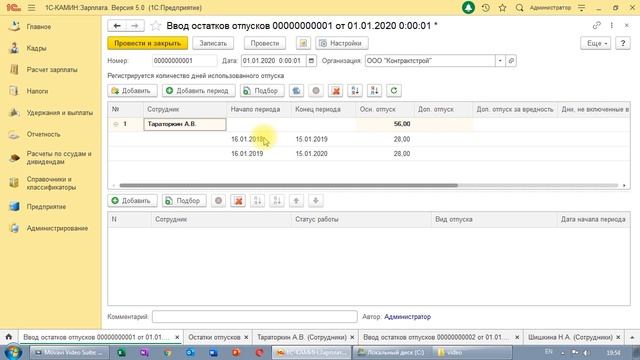This screenshot has width=640, height=360.
Task: Click Добавить период button
Action: click(198, 91)
